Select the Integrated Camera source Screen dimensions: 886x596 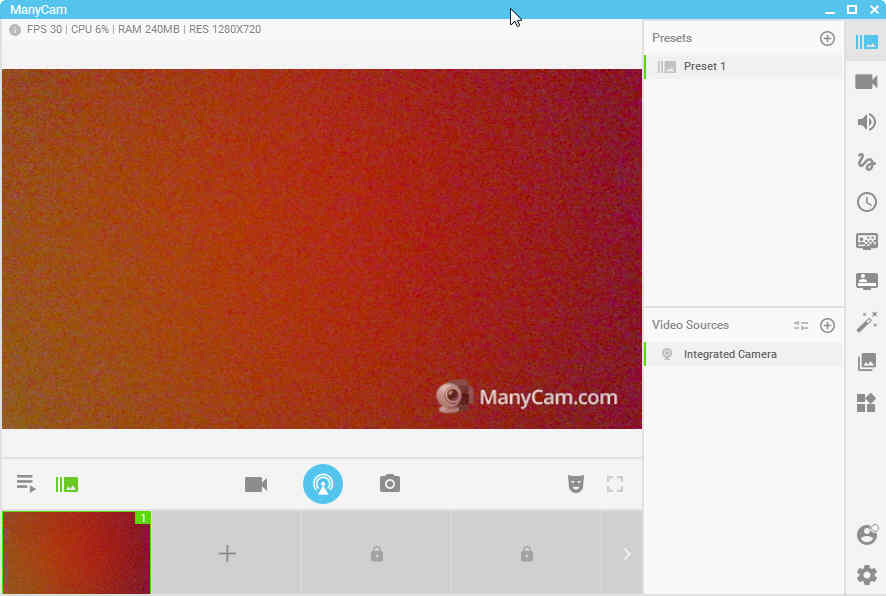[729, 354]
